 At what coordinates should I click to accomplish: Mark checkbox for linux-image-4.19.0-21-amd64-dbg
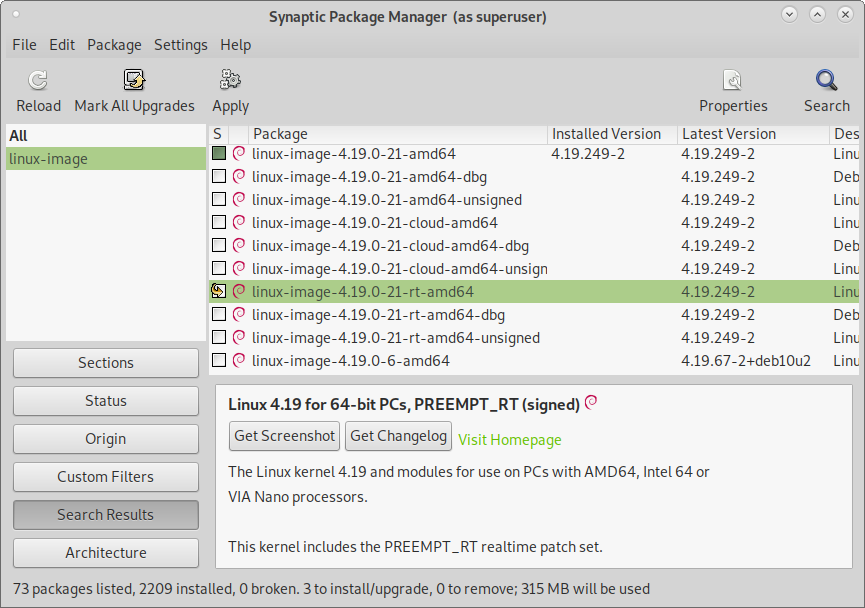tap(219, 176)
